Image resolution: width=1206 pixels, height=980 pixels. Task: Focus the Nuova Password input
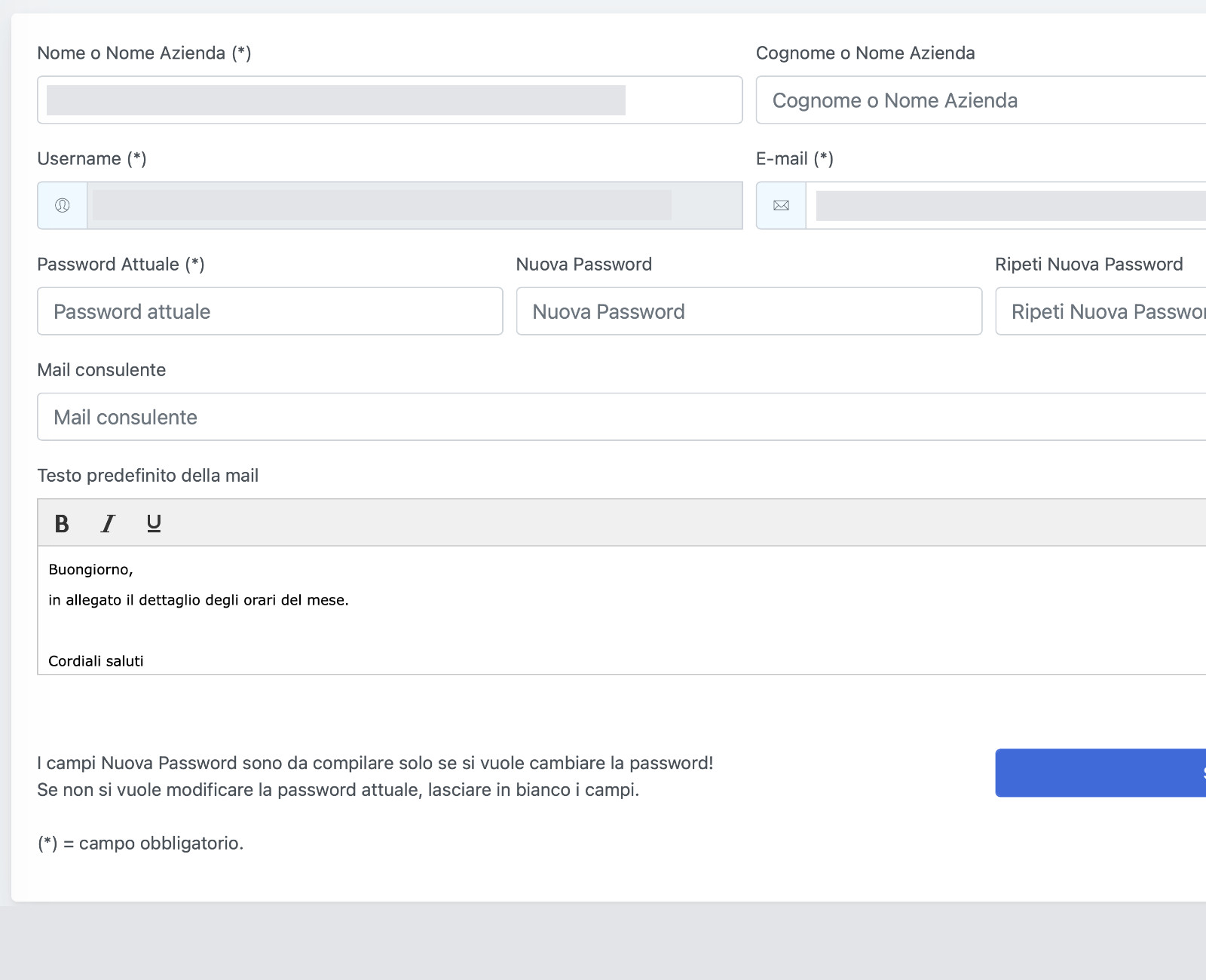[748, 311]
